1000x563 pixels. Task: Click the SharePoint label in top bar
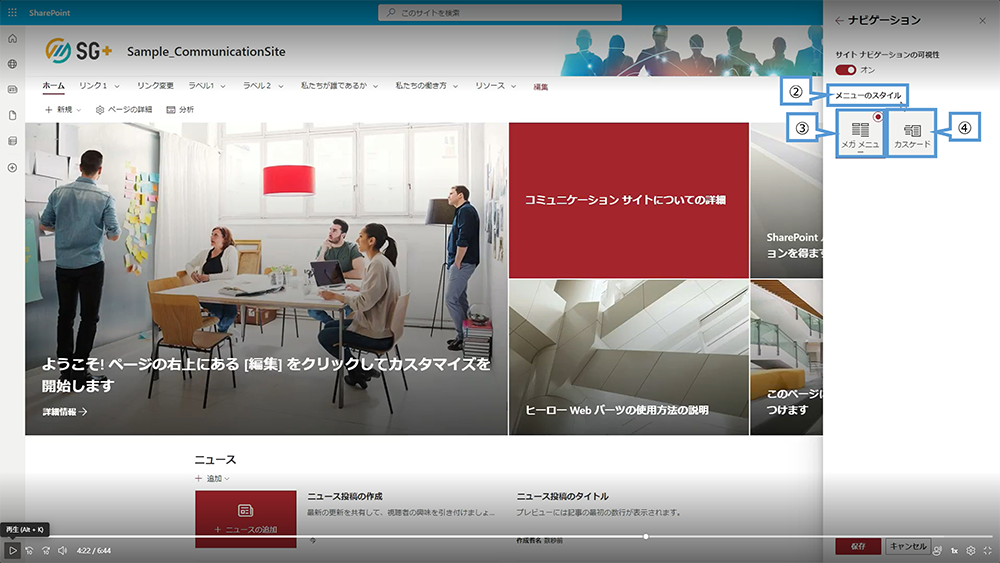coord(49,13)
